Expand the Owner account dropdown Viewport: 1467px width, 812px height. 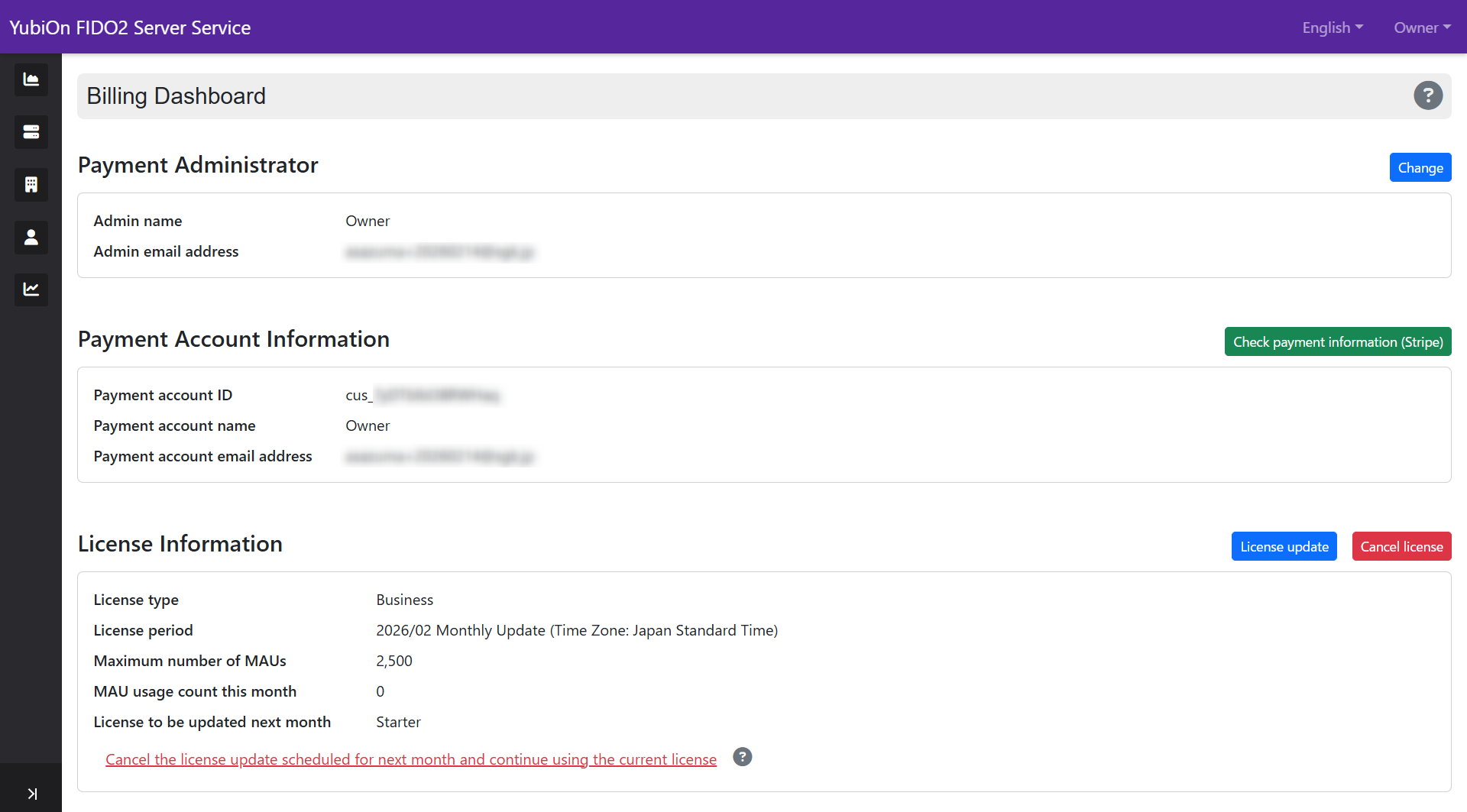click(1421, 27)
